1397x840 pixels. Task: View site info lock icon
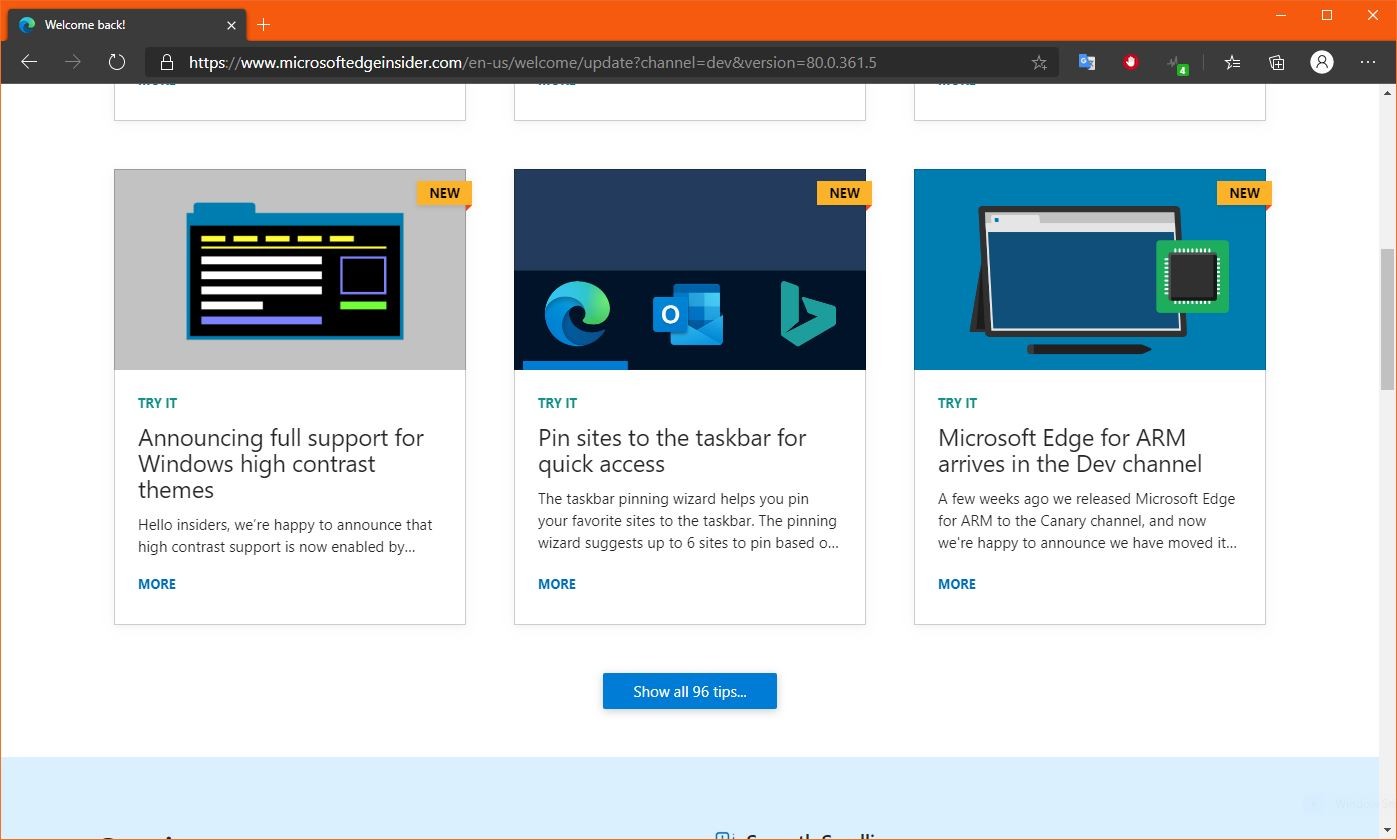tap(166, 62)
